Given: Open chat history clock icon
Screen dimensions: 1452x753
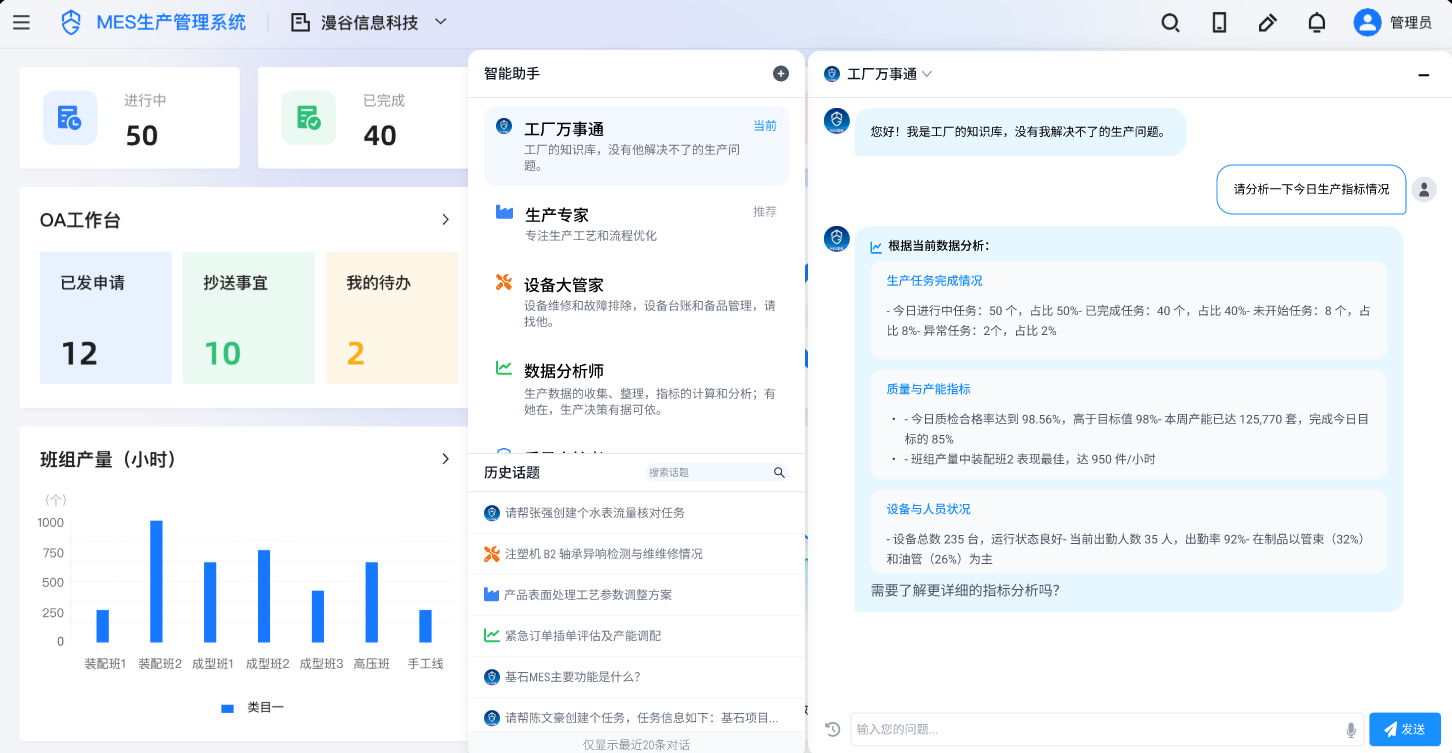Looking at the screenshot, I should [x=832, y=730].
